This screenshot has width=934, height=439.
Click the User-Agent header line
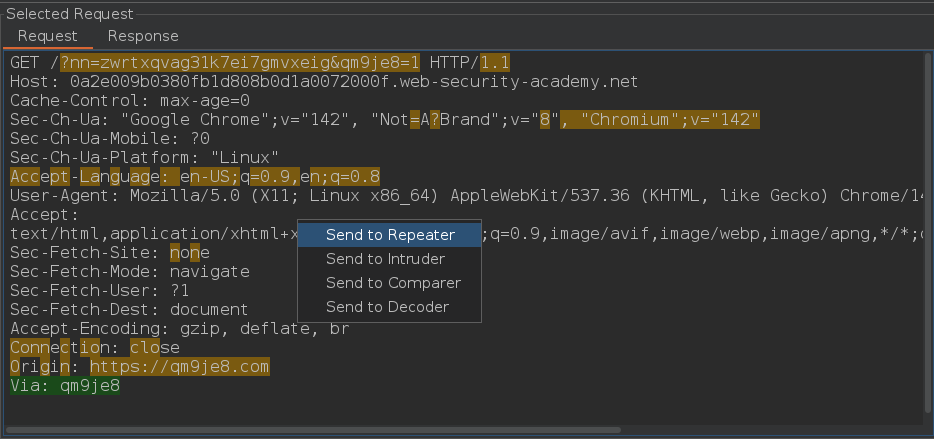tap(400, 196)
